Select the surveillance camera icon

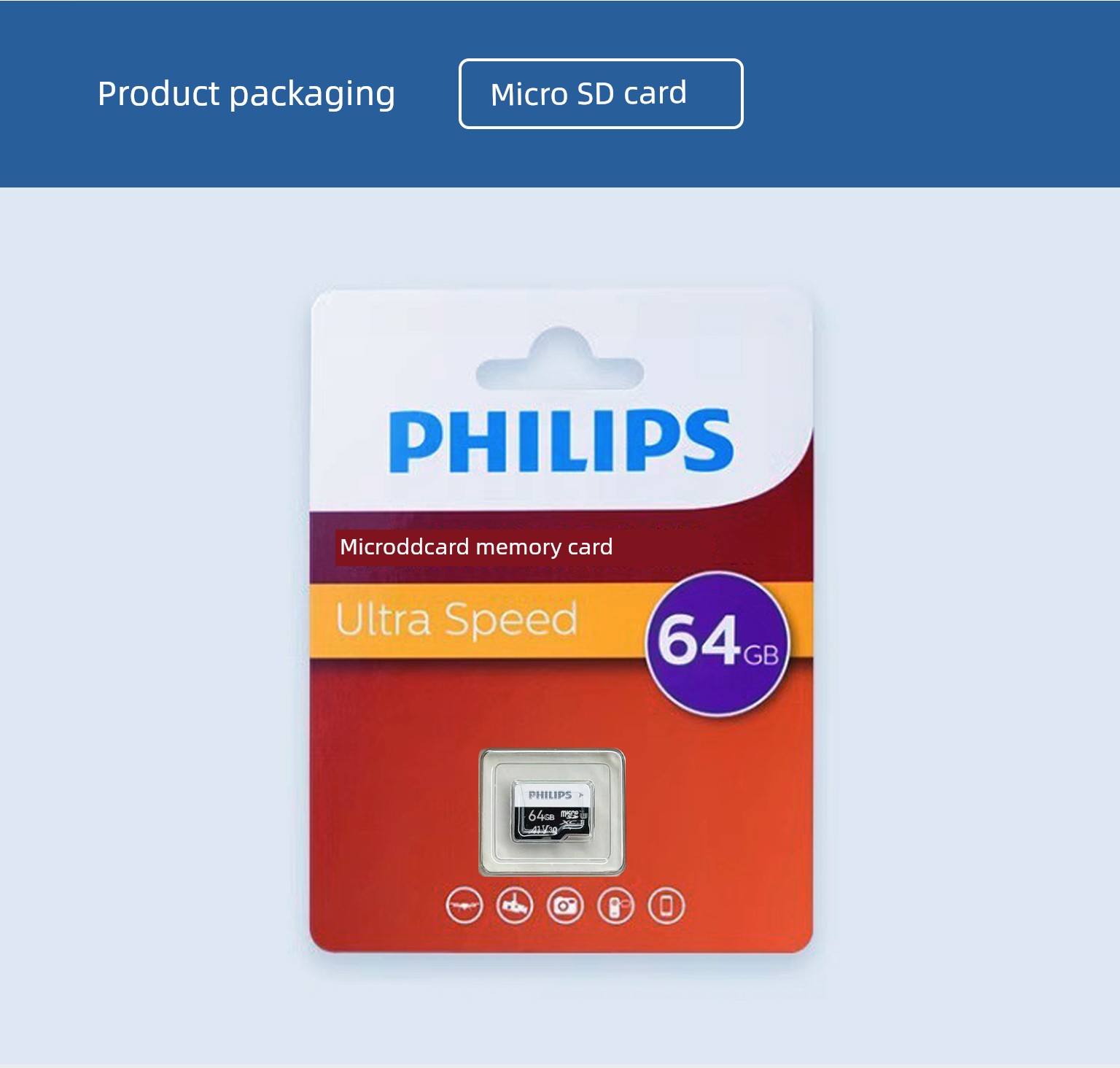tap(515, 905)
